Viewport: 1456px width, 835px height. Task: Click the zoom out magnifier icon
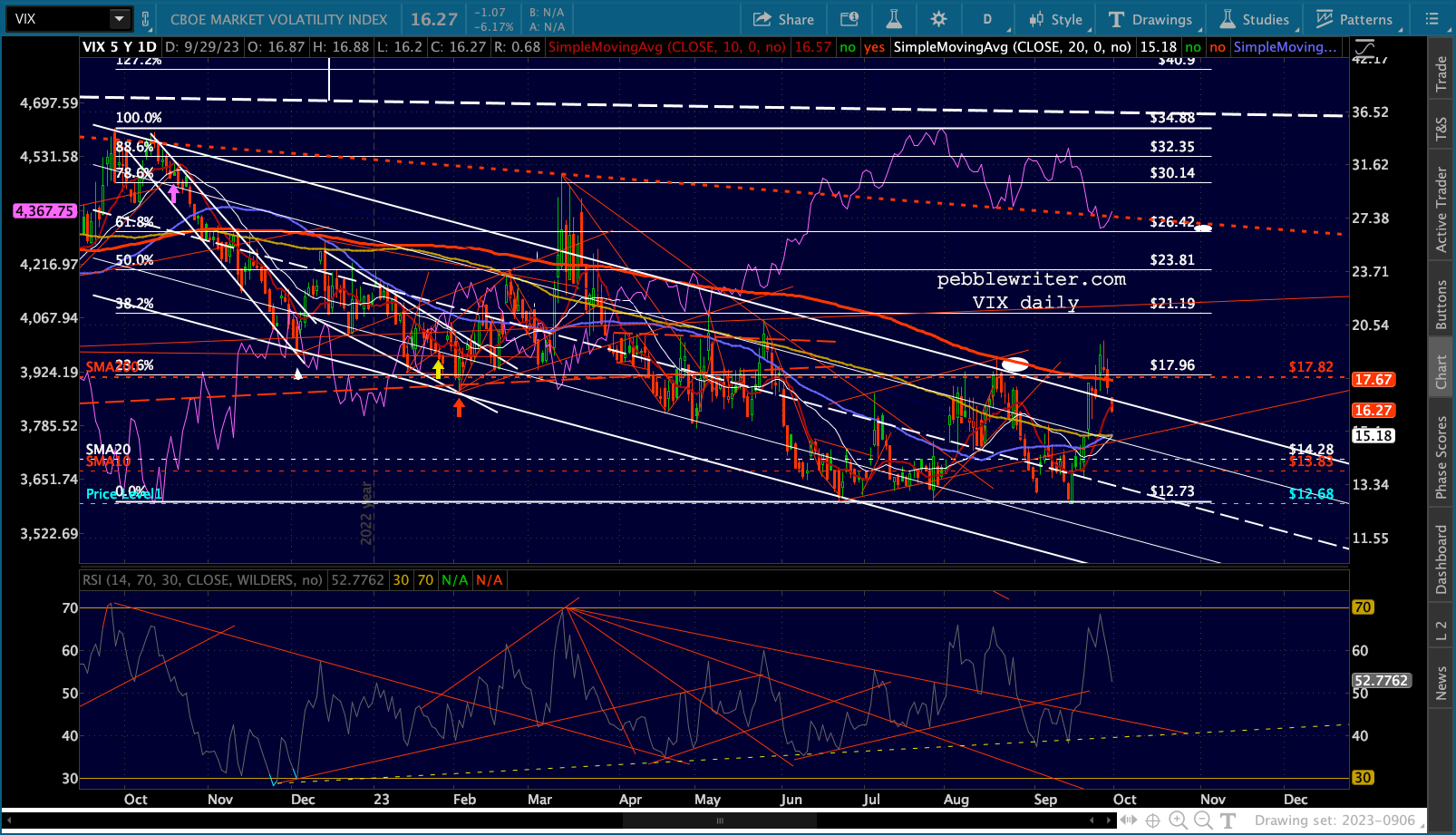tap(1203, 820)
